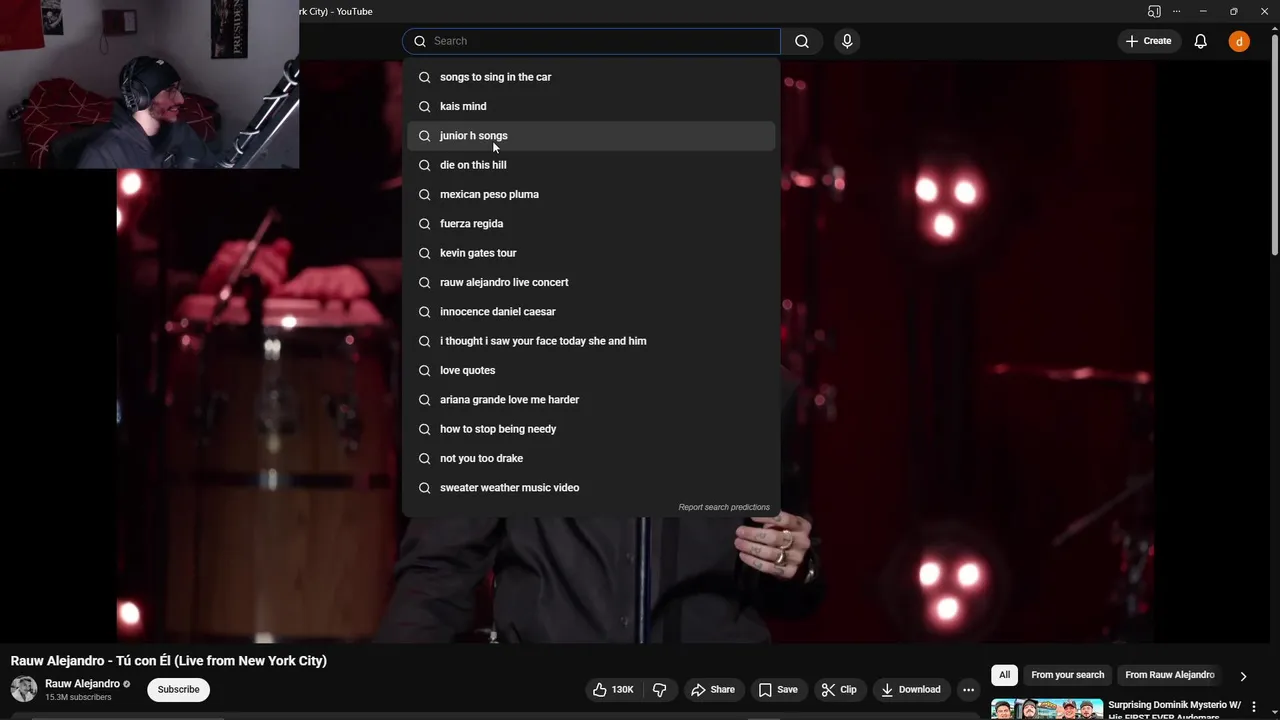Save the video to a playlist
This screenshot has height=720, width=1280.
(x=778, y=689)
